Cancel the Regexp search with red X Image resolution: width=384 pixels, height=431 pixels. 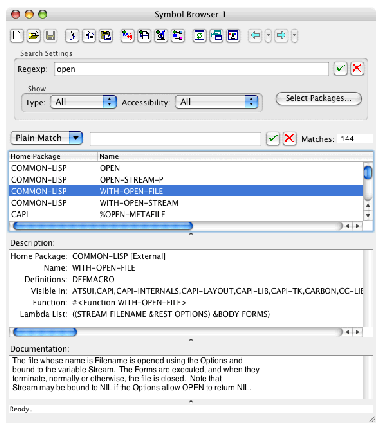[357, 69]
